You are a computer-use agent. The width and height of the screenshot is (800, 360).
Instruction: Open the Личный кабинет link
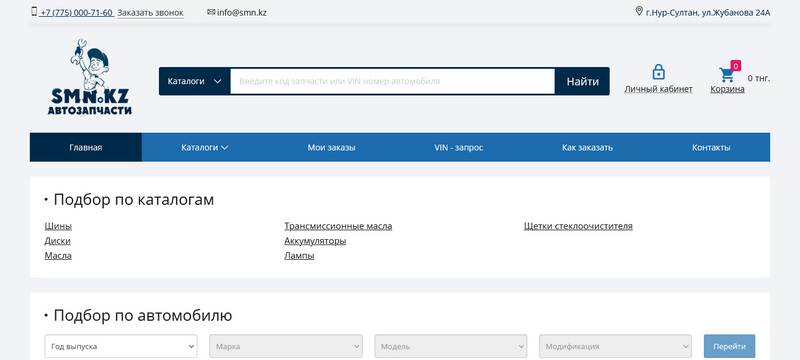pyautogui.click(x=658, y=89)
